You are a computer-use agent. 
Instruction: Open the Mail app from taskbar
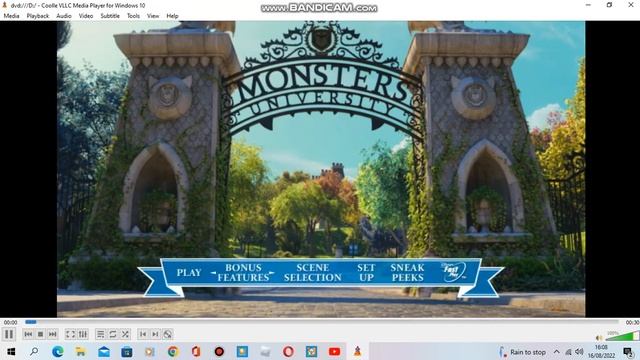pos(104,351)
